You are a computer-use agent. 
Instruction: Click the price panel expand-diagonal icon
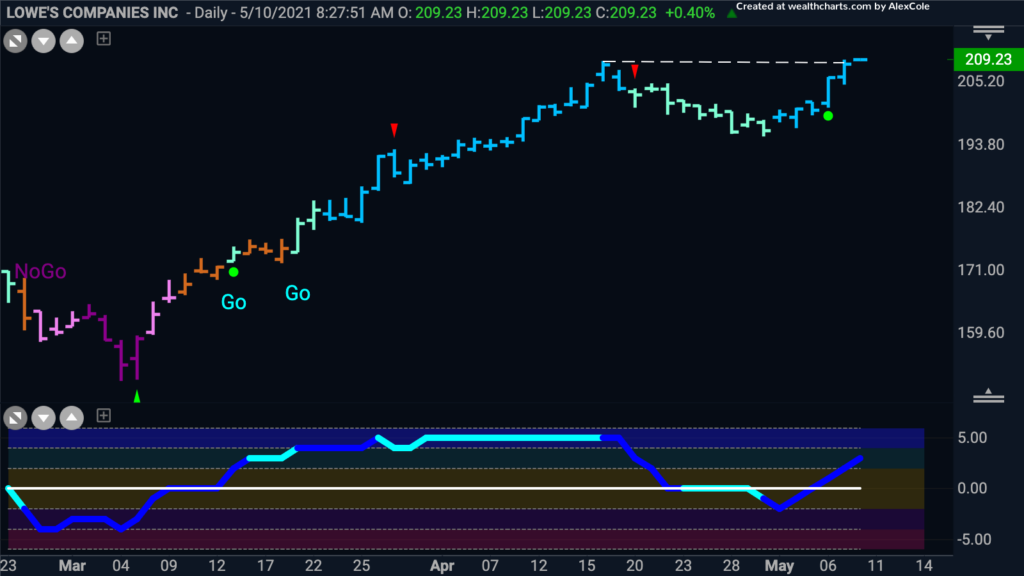tap(15, 42)
